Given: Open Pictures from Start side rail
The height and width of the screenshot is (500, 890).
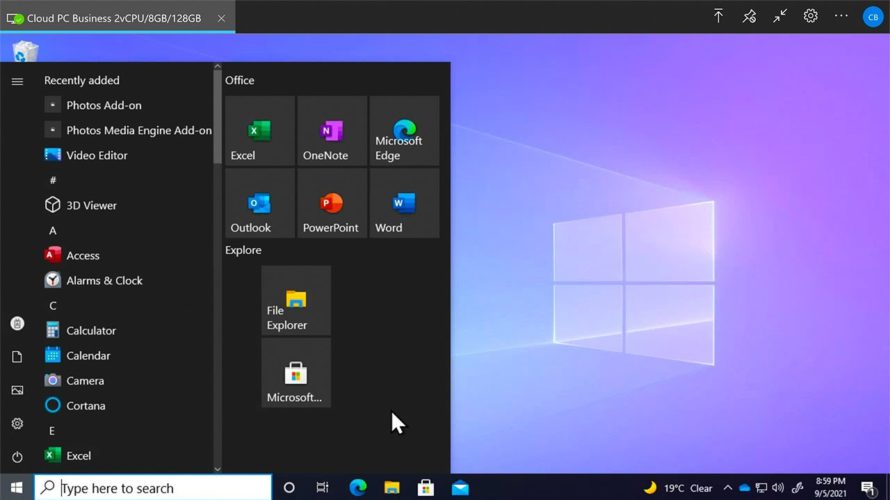Looking at the screenshot, I should click(x=17, y=390).
